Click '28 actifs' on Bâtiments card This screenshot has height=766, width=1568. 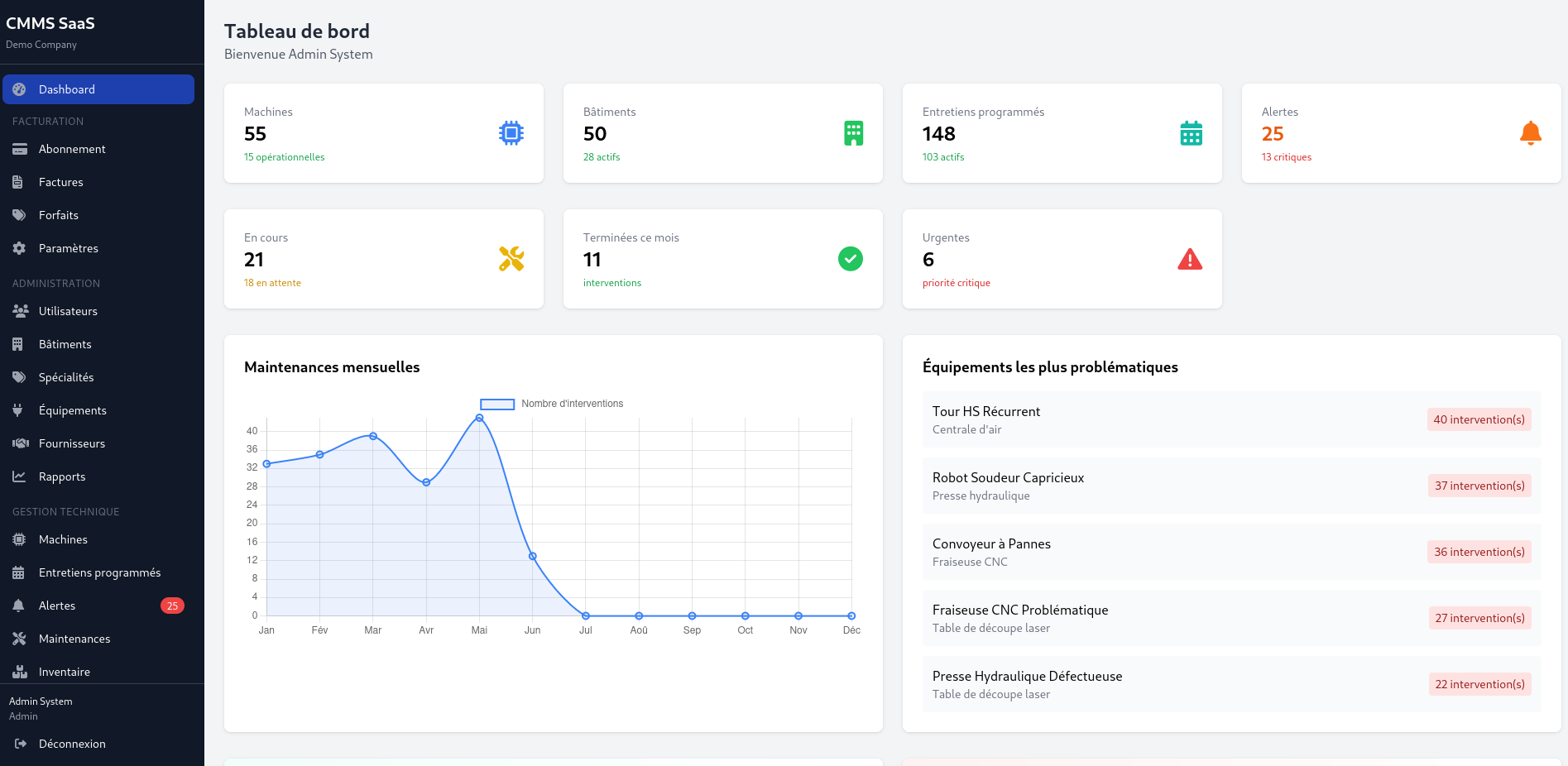[602, 157]
